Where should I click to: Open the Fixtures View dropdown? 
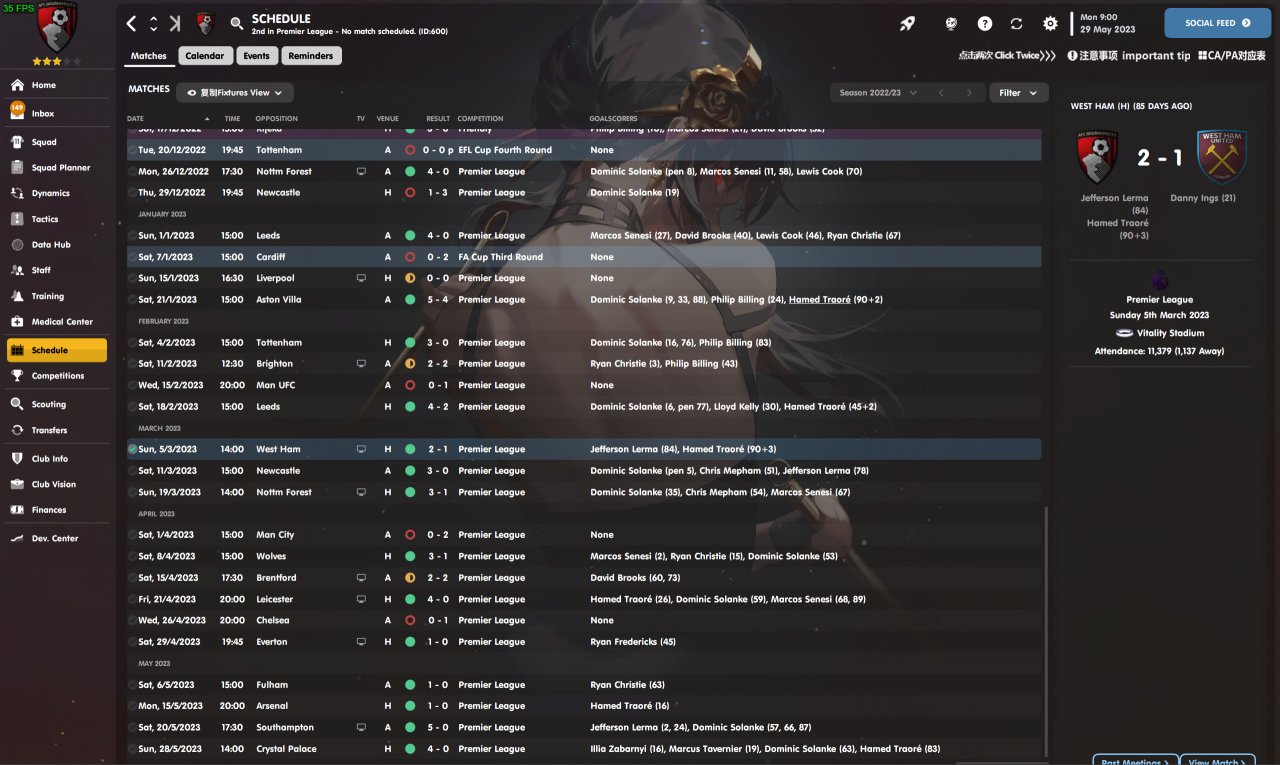pos(235,93)
